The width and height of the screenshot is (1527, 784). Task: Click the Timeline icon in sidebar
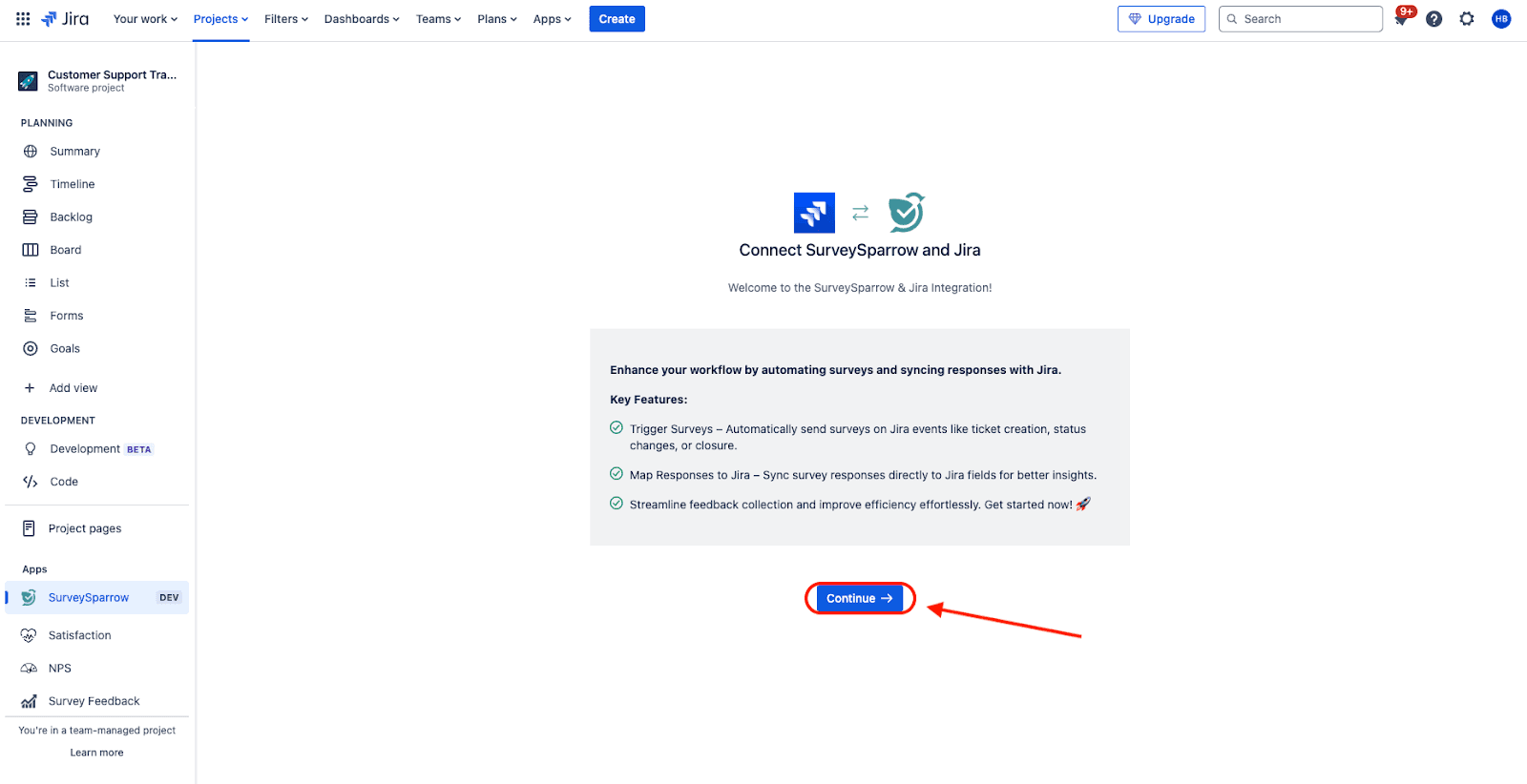tap(31, 184)
